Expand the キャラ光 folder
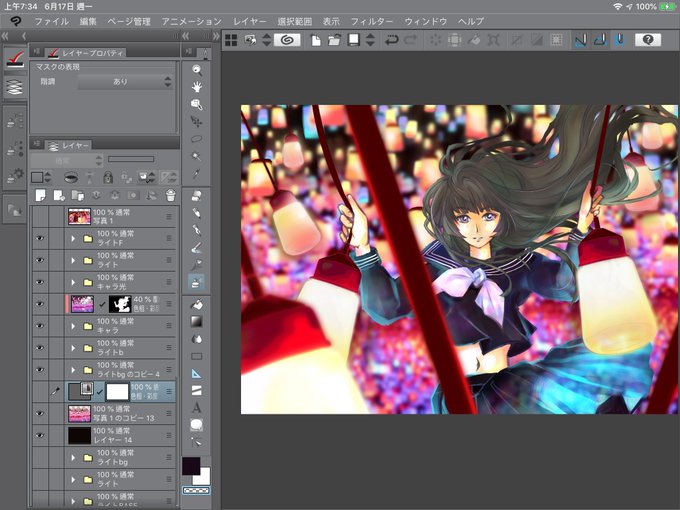 pyautogui.click(x=73, y=282)
